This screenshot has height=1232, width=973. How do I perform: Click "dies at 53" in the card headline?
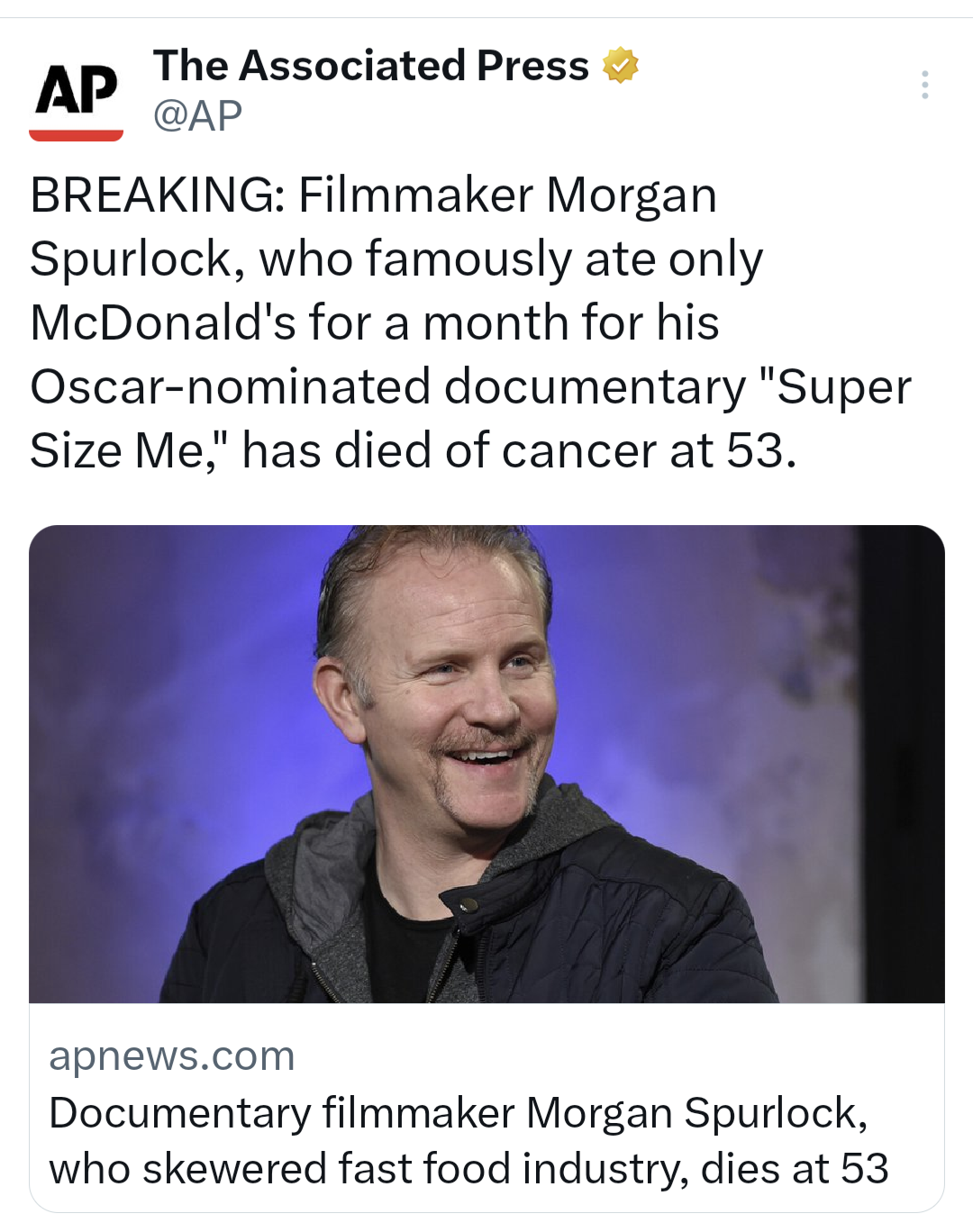coord(795,1169)
